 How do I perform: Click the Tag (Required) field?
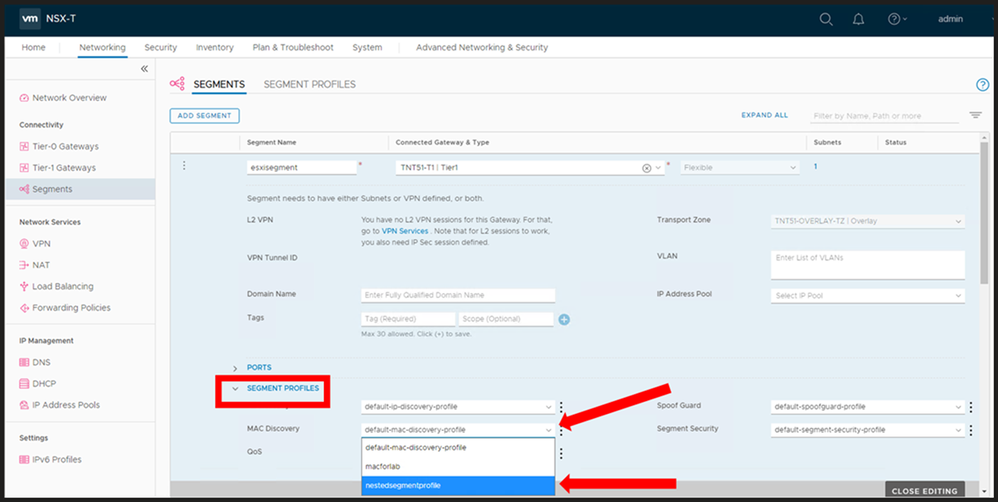(408, 319)
